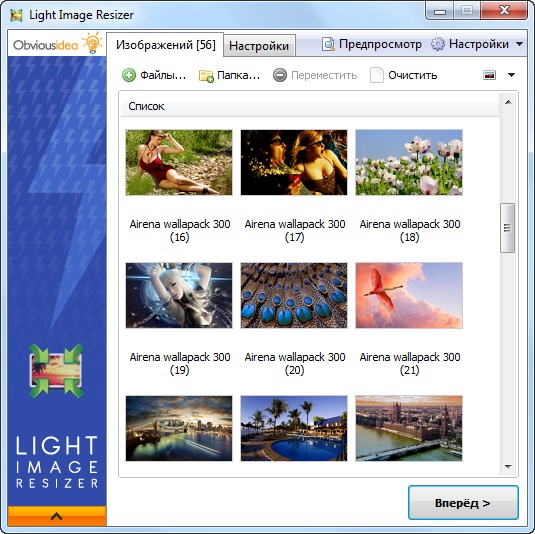Viewport: 535px width, 534px height.
Task: Click the Preview magnifier page icon
Action: click(328, 44)
